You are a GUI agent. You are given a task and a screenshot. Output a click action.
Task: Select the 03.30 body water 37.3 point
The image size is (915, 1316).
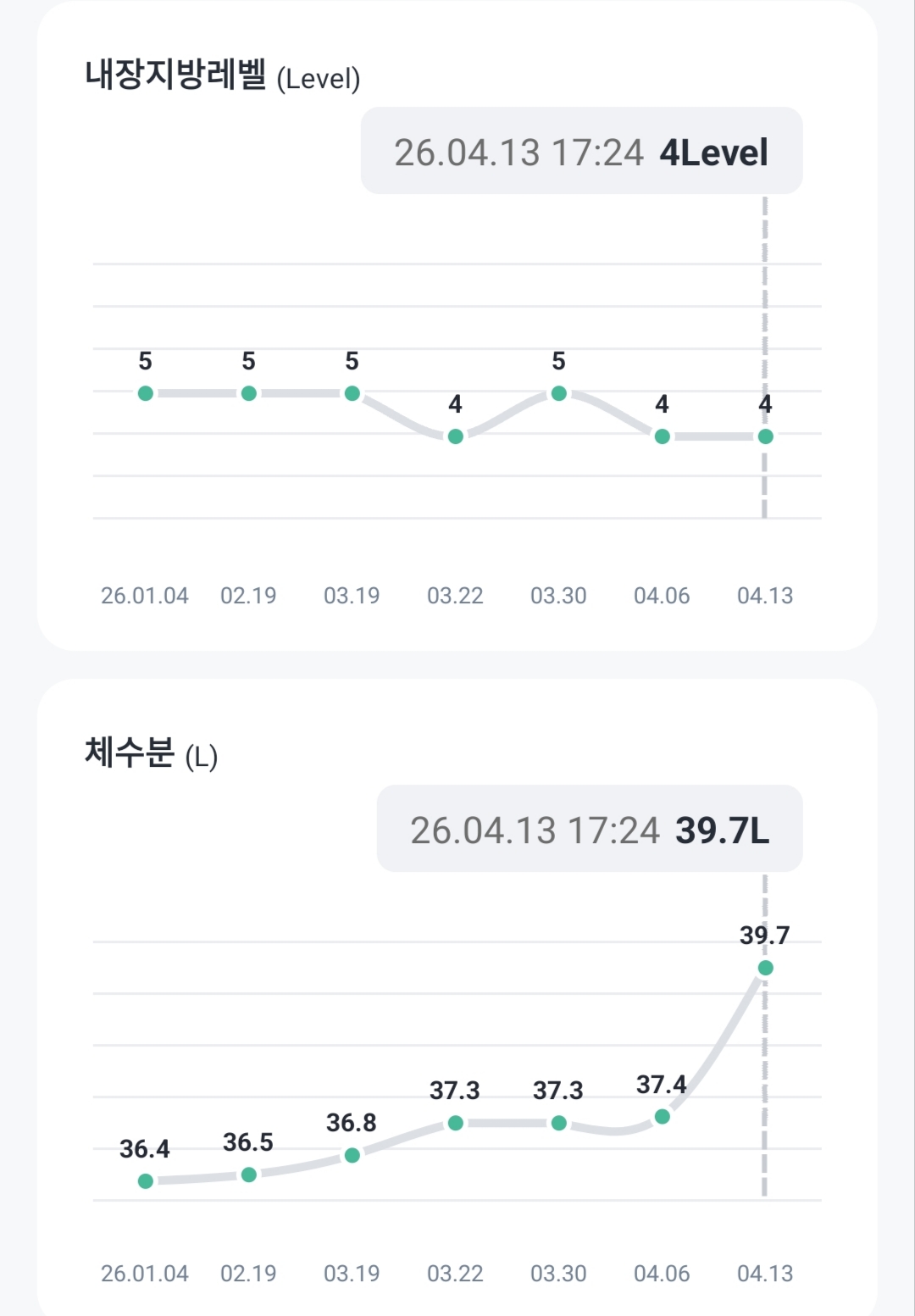pyautogui.click(x=559, y=1123)
